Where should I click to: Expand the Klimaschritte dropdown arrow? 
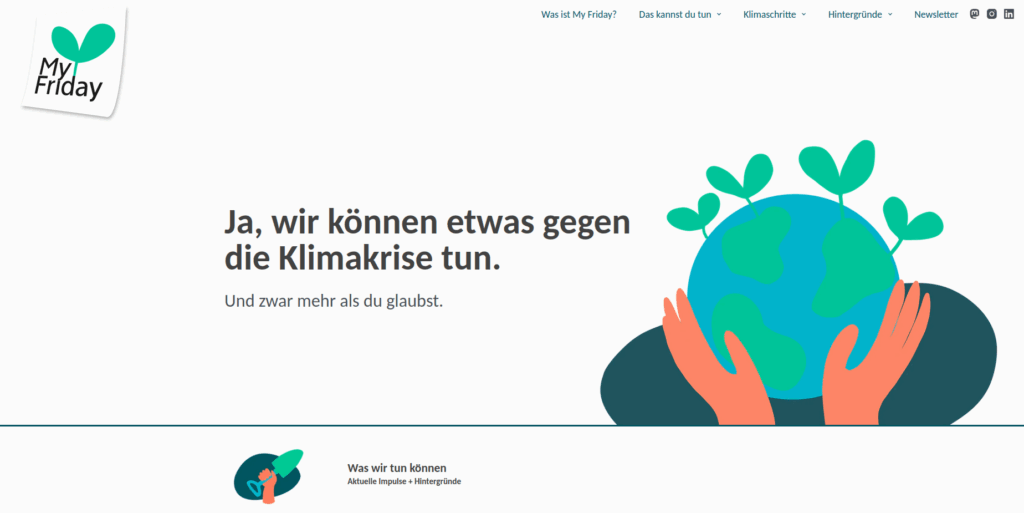pyautogui.click(x=804, y=14)
